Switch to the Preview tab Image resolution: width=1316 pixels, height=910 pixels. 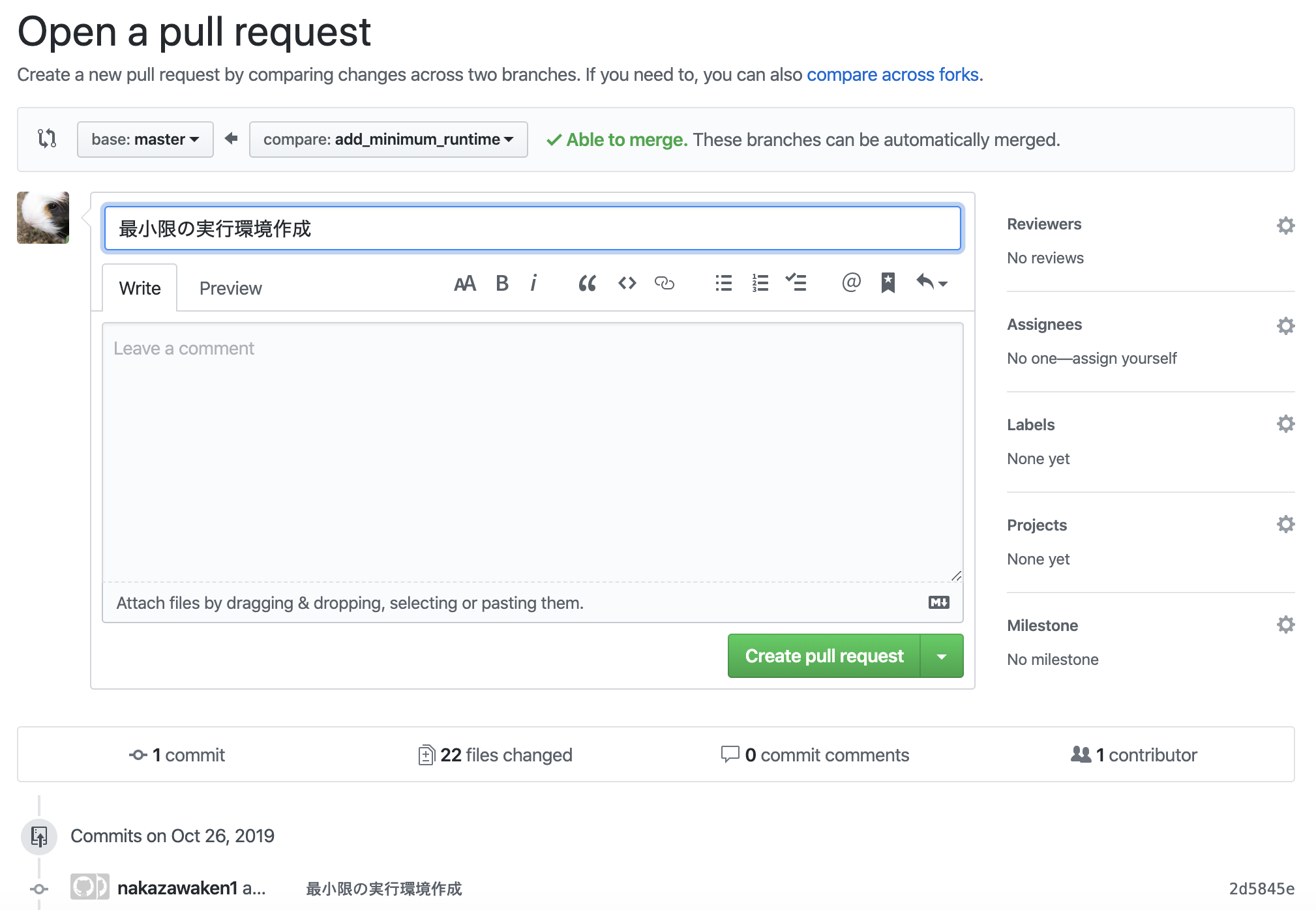[230, 287]
